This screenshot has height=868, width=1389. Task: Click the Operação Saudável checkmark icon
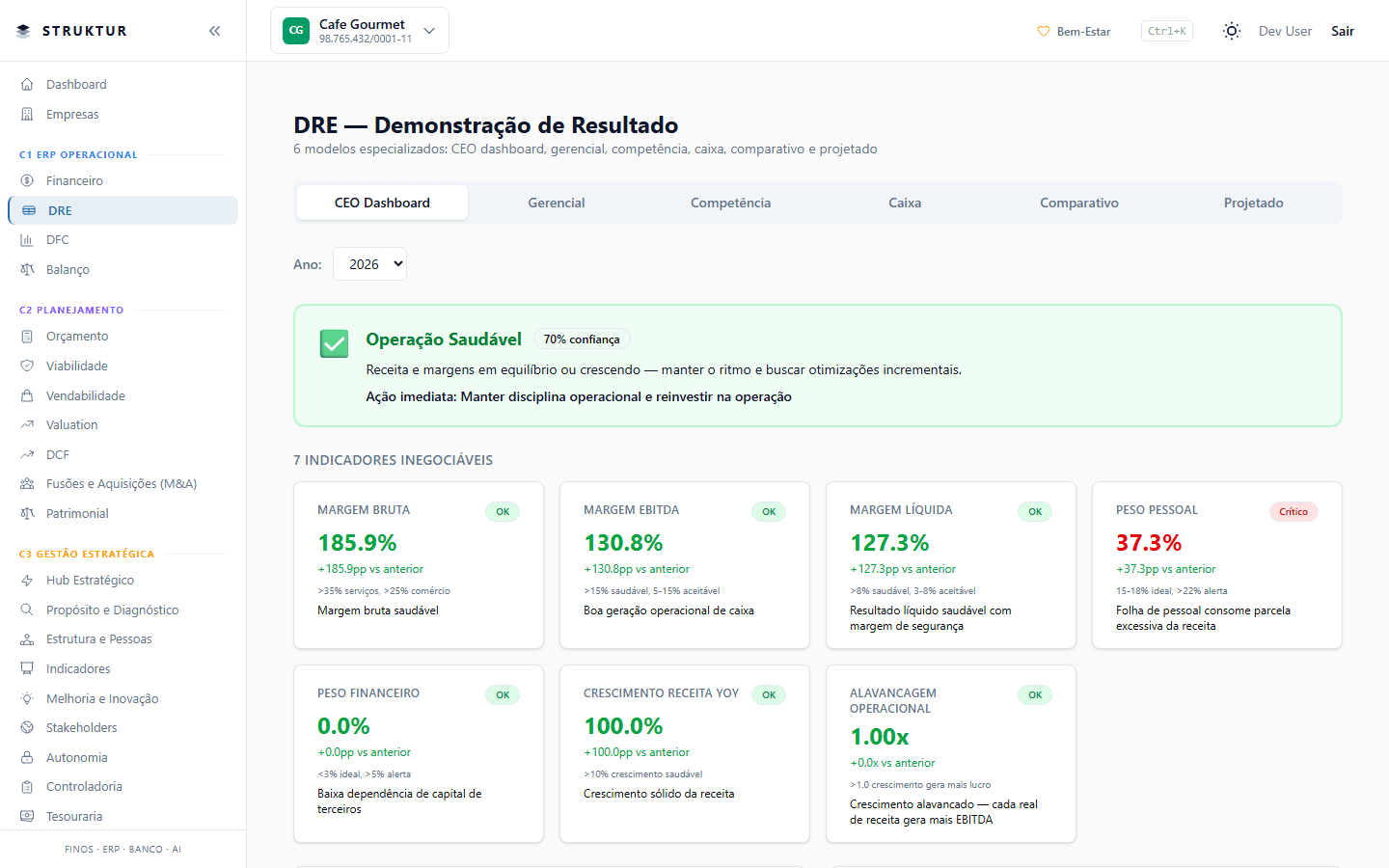coord(334,343)
